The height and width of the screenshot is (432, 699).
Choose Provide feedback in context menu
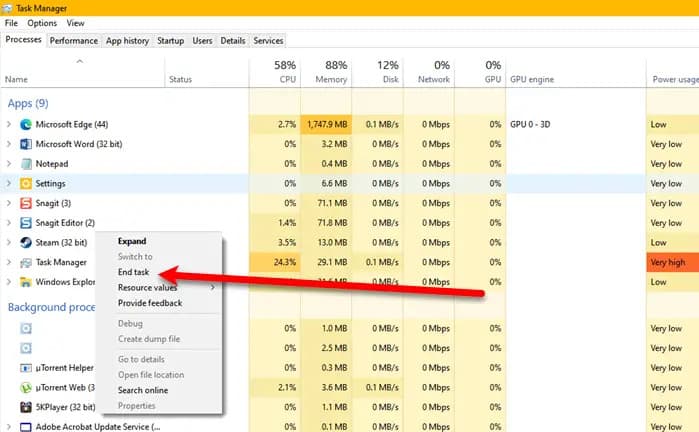pos(150,303)
